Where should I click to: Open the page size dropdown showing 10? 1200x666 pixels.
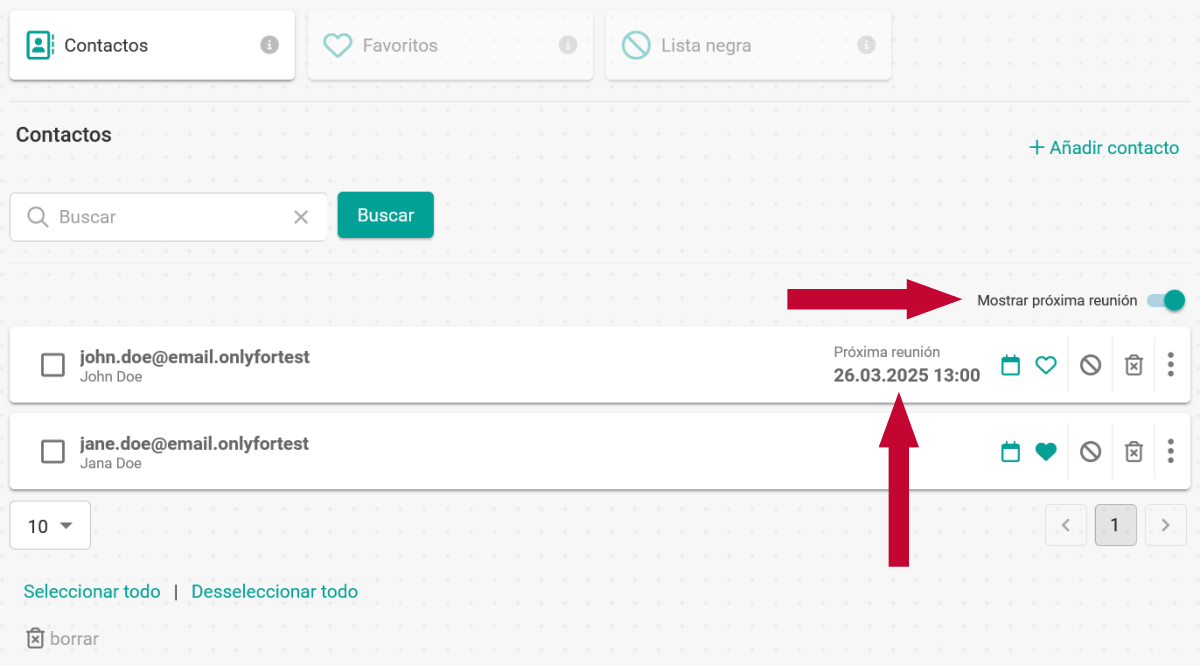point(50,525)
